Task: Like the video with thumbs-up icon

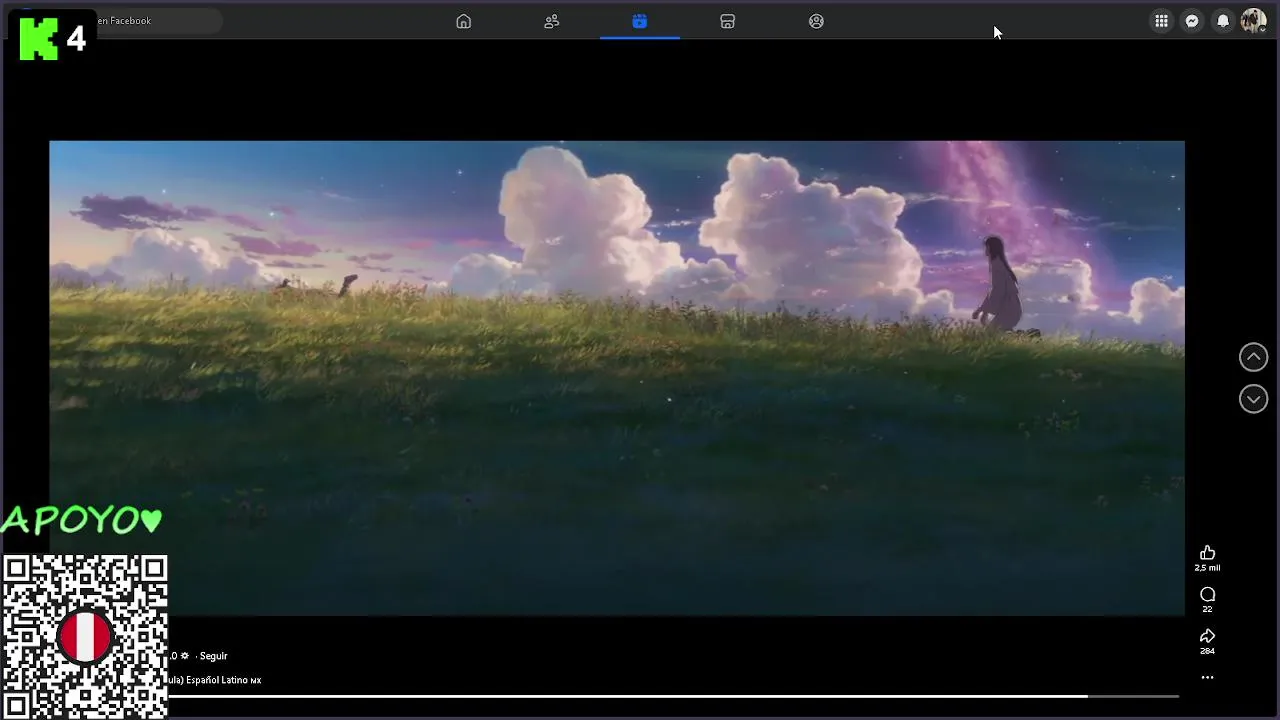Action: coord(1207,553)
